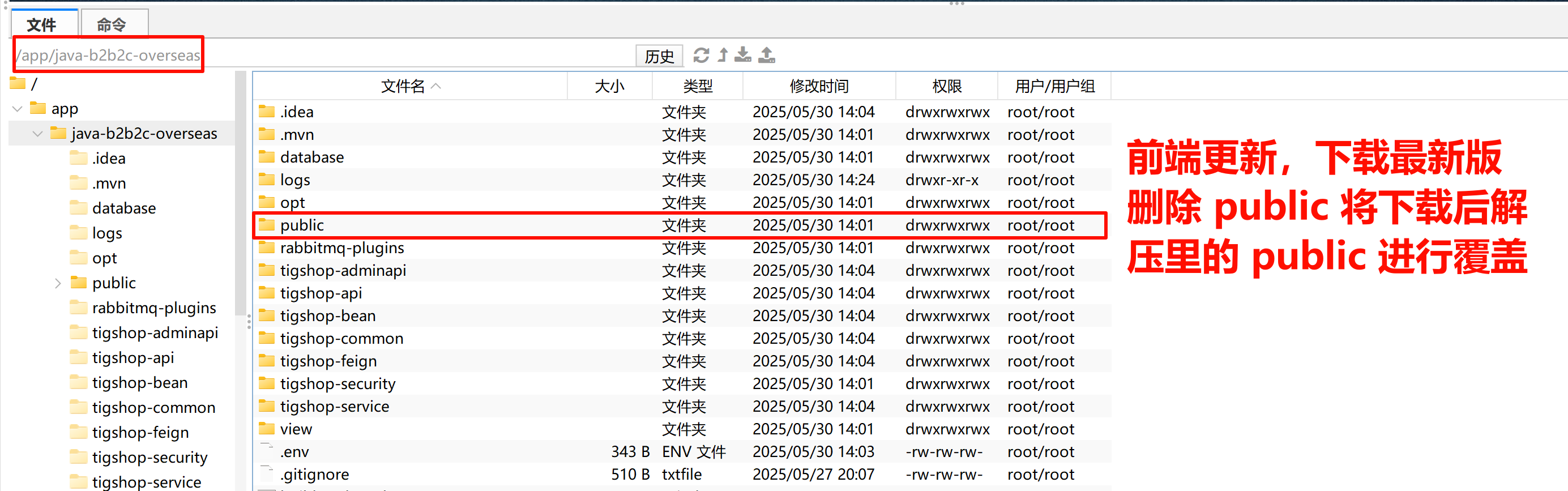
Task: Select tigshop-bean in tree
Action: 129,383
